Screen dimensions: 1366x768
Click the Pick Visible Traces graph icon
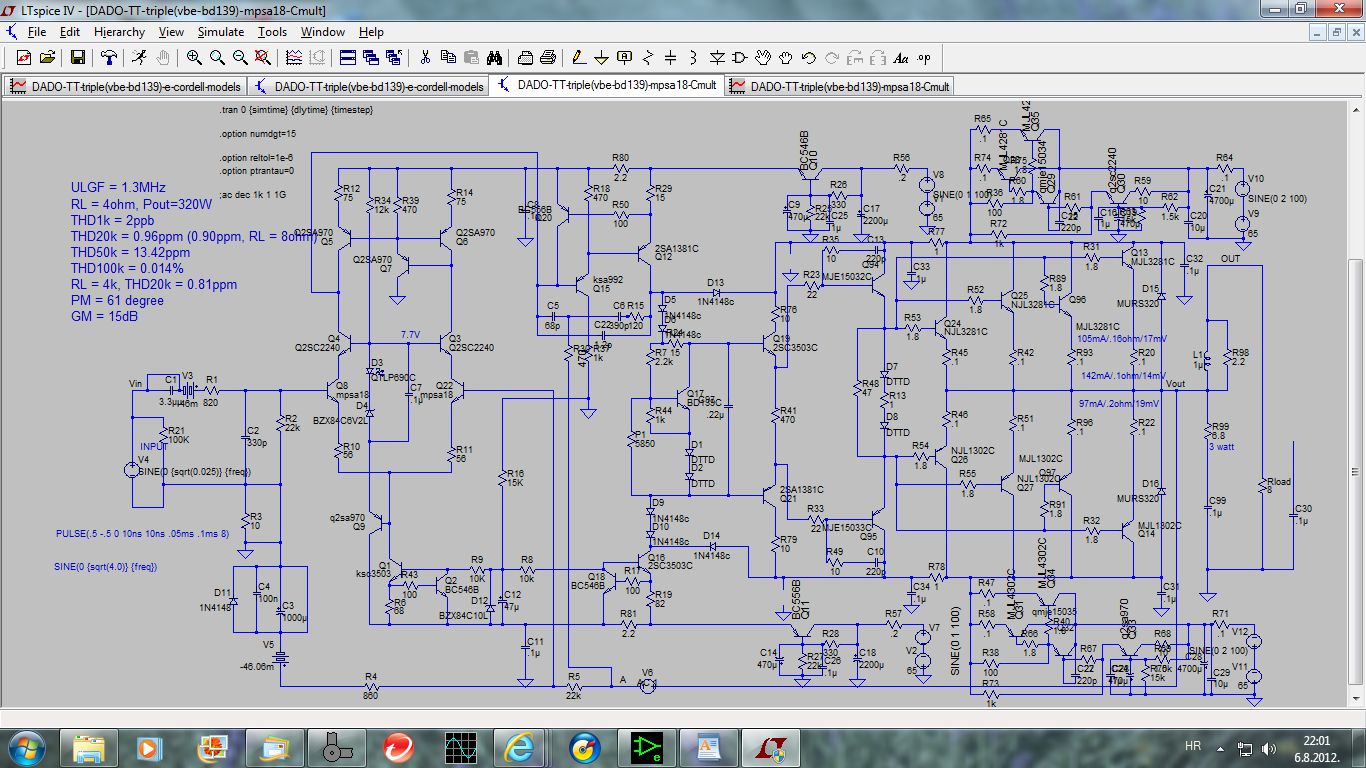tap(294, 57)
